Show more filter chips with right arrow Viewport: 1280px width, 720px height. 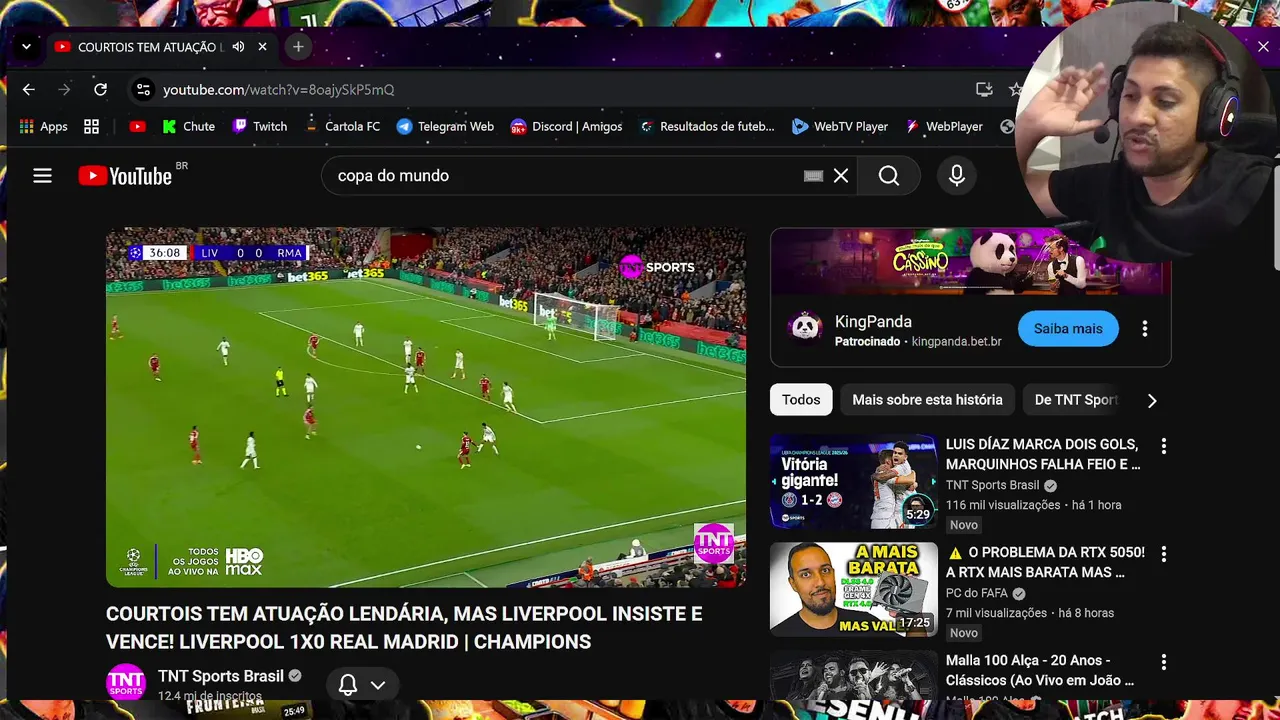click(1152, 400)
